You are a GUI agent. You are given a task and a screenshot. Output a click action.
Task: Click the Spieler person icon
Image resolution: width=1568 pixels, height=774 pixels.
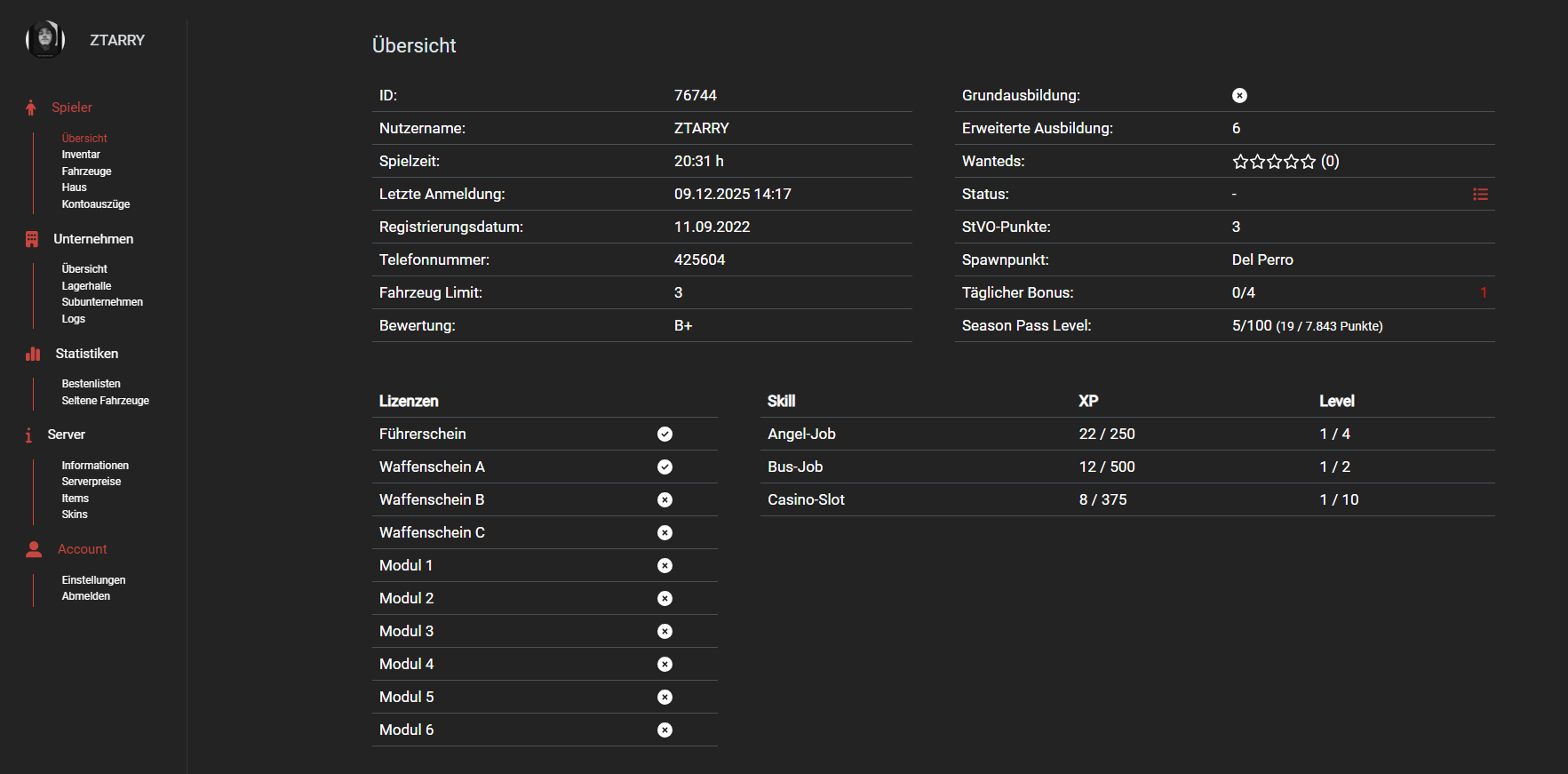[x=31, y=108]
